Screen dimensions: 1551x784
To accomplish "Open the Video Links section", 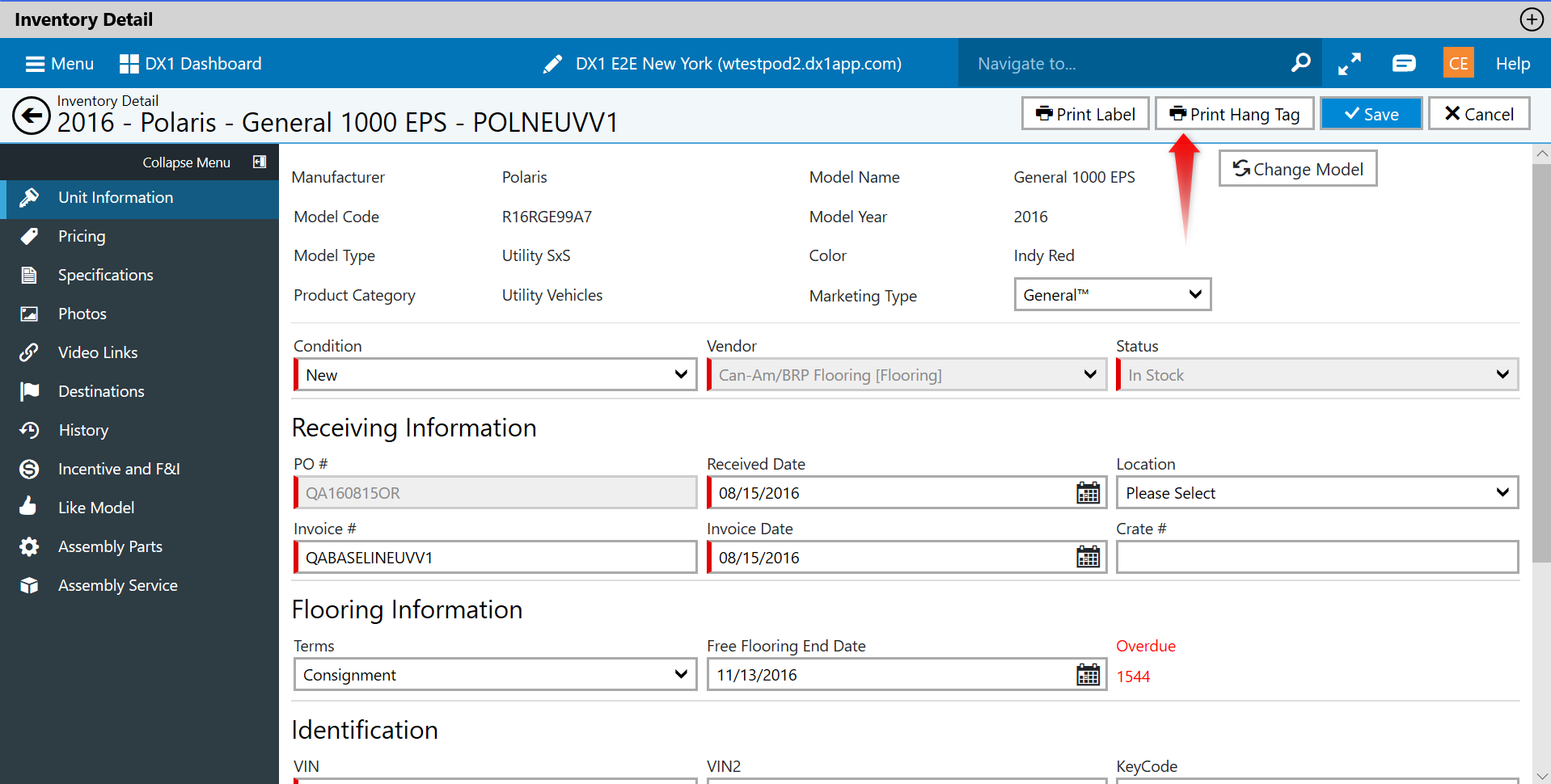I will [x=139, y=353].
